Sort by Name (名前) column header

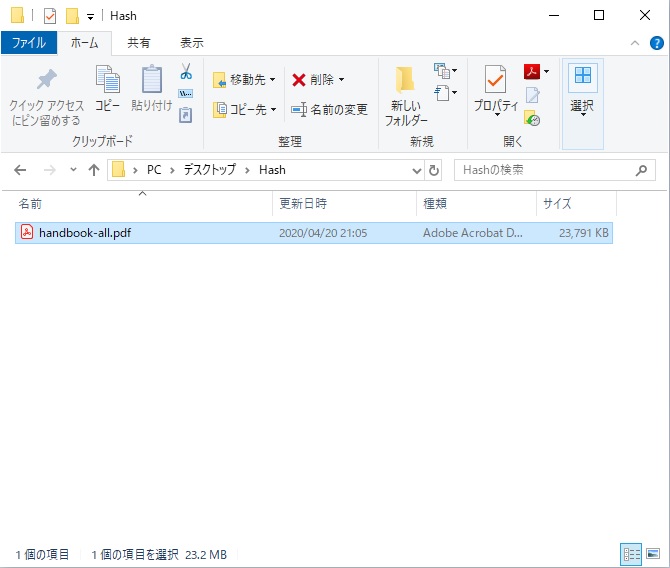(143, 203)
